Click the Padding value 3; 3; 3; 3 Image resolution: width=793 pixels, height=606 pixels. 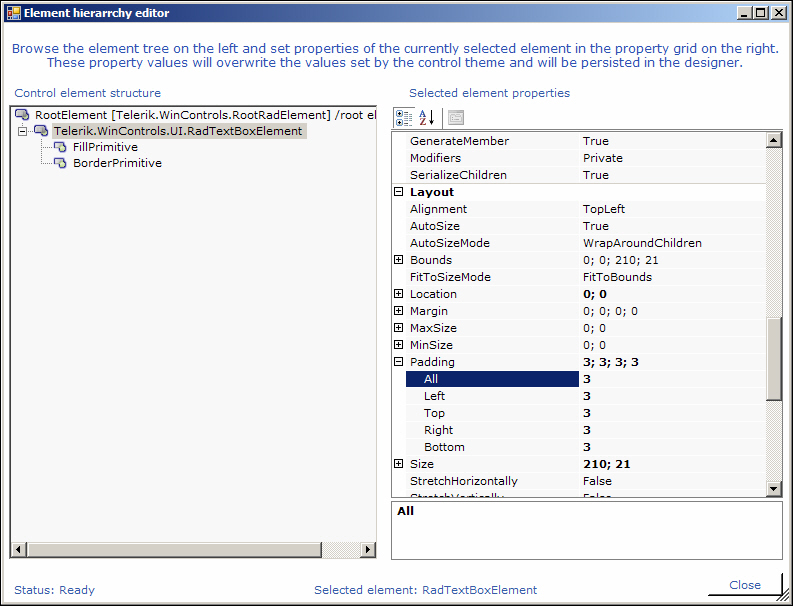(610, 362)
